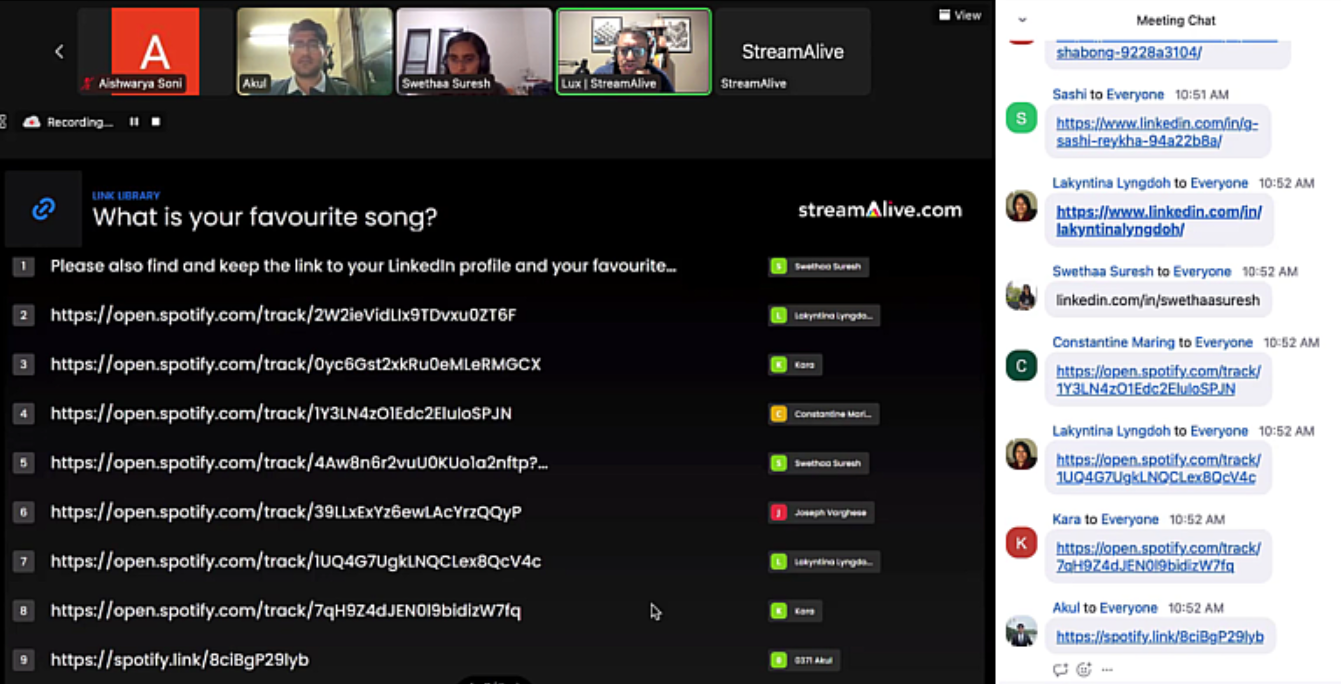1341x684 pixels.
Task: Click Constantine Maring's C avatar
Action: pyautogui.click(x=1021, y=366)
